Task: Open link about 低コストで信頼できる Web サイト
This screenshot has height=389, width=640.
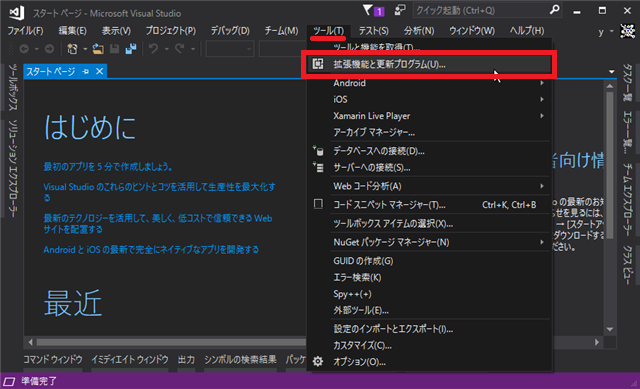Action: [x=158, y=224]
